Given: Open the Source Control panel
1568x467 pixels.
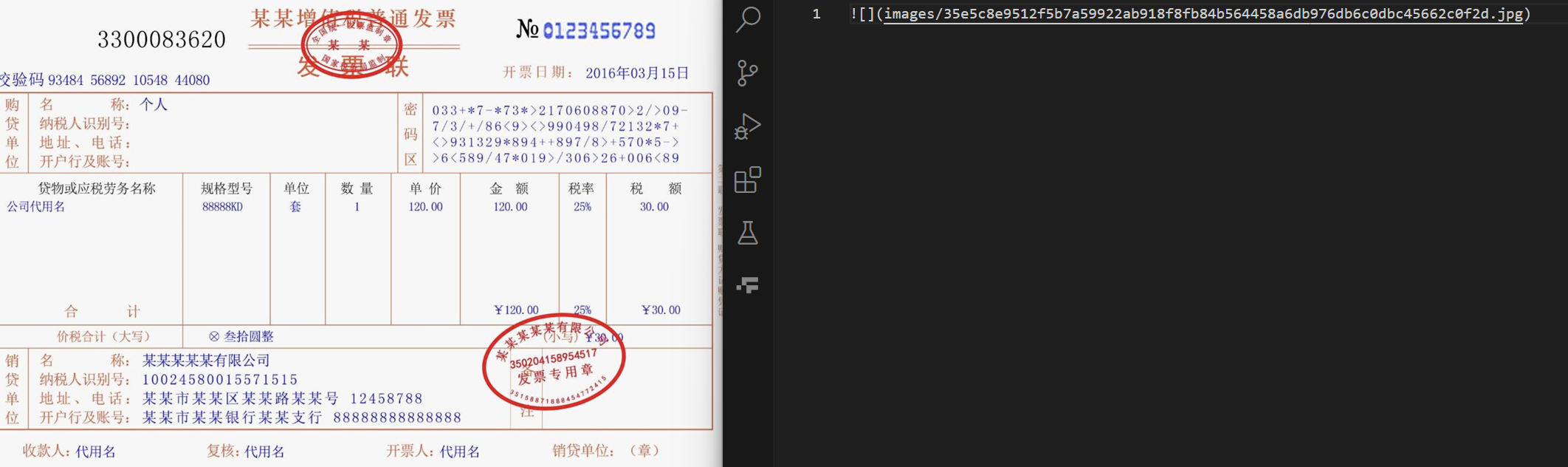Looking at the screenshot, I should [x=748, y=73].
